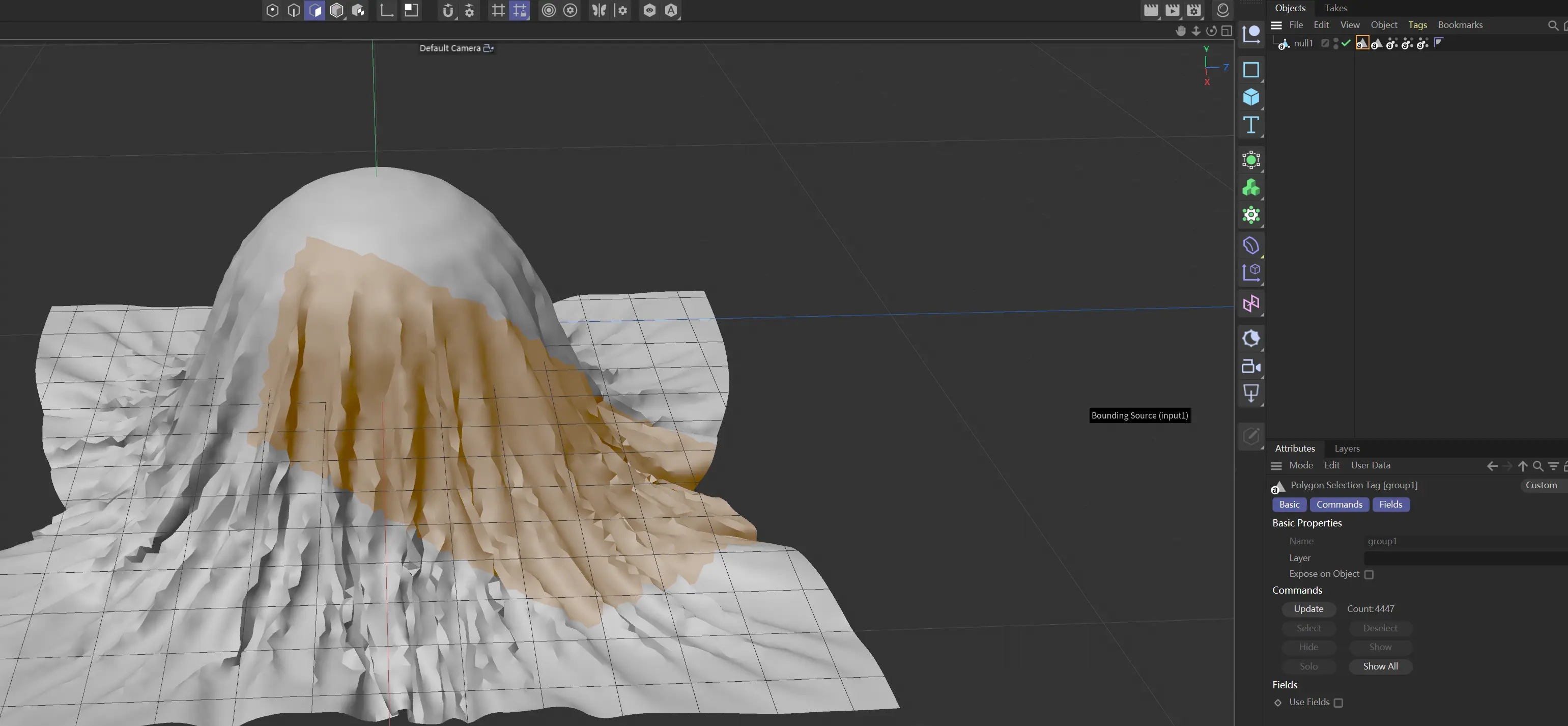1568x726 pixels.
Task: Open the Attributes User Data menu
Action: click(x=1370, y=465)
